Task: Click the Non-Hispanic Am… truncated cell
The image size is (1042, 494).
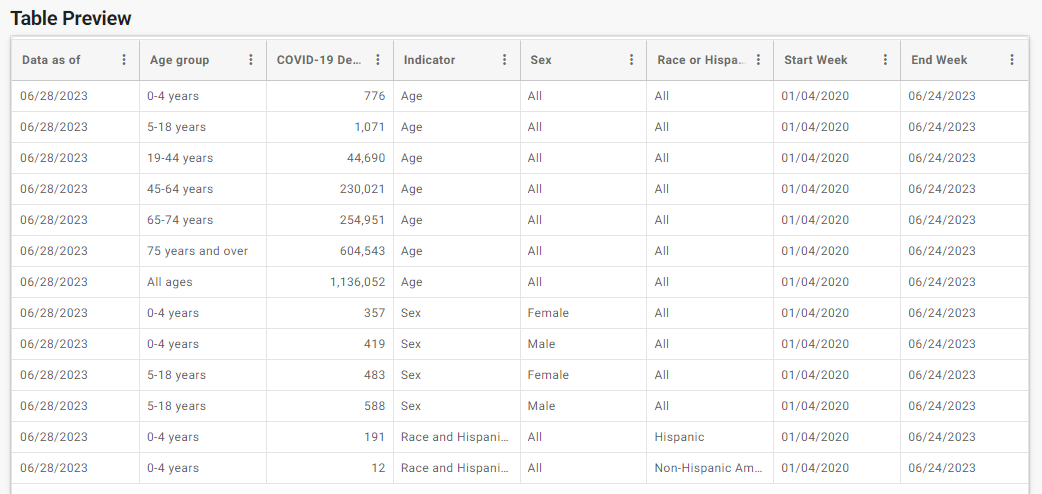Action: pyautogui.click(x=708, y=468)
